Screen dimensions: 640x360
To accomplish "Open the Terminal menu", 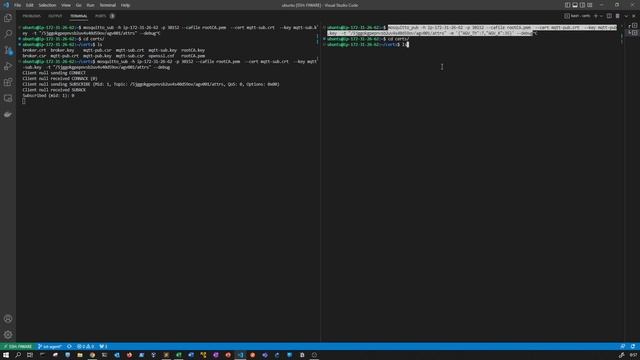I will (x=107, y=5).
